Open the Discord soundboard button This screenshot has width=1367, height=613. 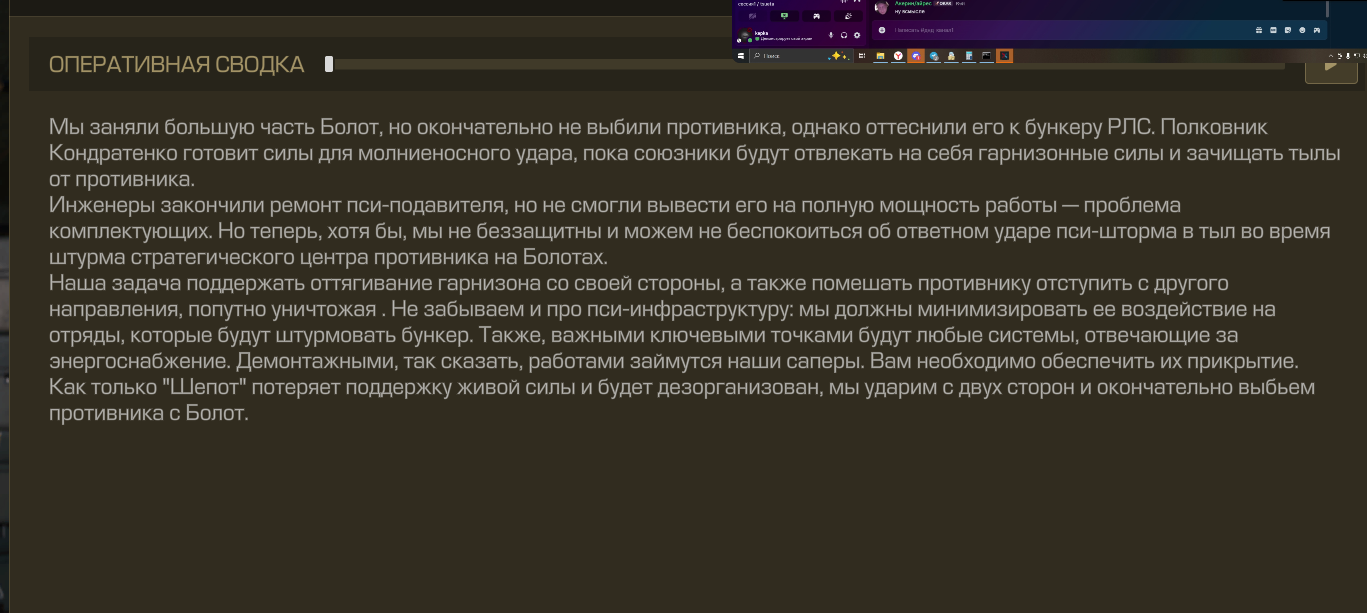(848, 16)
